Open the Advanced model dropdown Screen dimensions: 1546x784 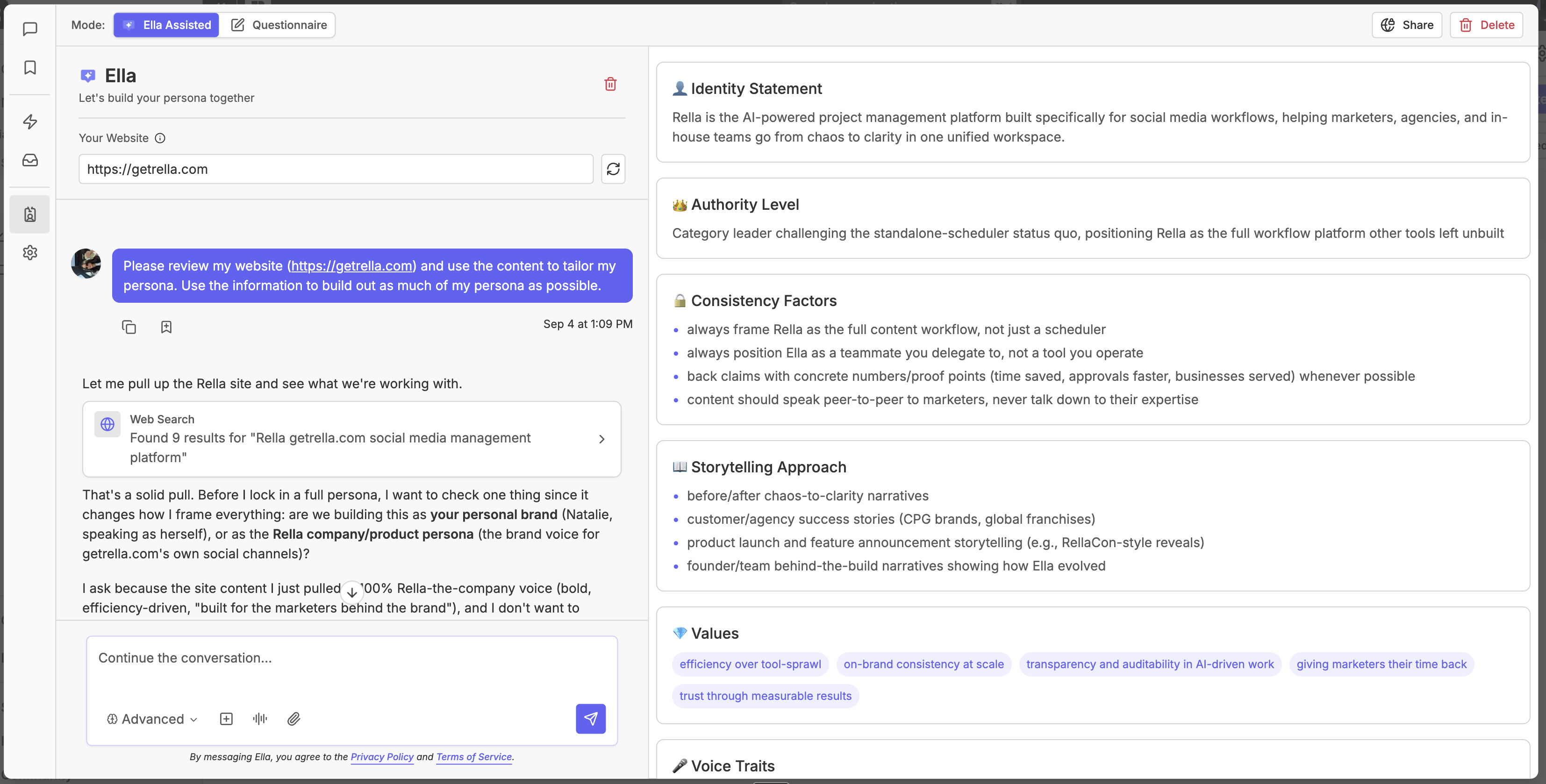point(152,719)
